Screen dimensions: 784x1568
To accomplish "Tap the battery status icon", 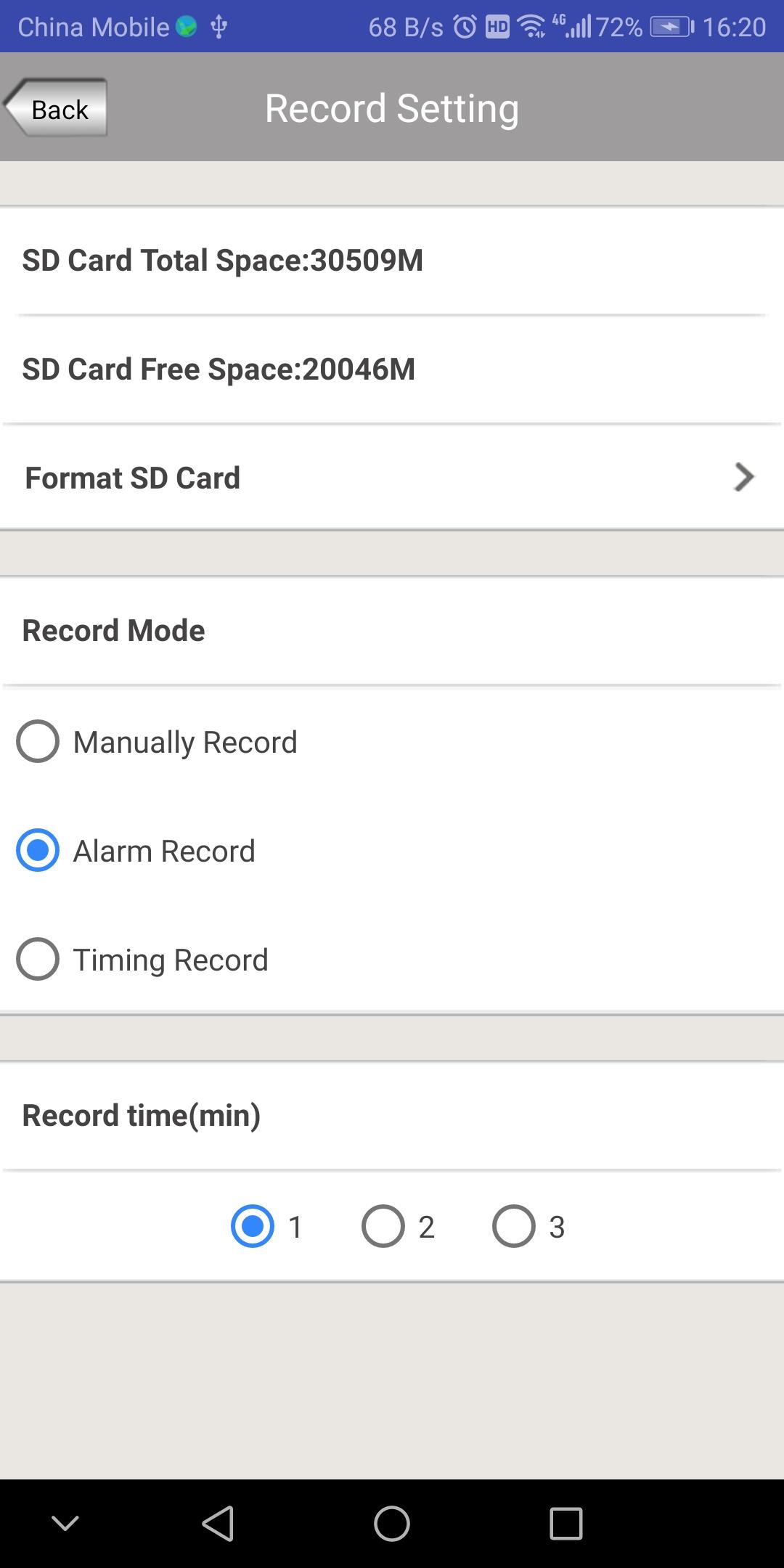I will pyautogui.click(x=672, y=28).
